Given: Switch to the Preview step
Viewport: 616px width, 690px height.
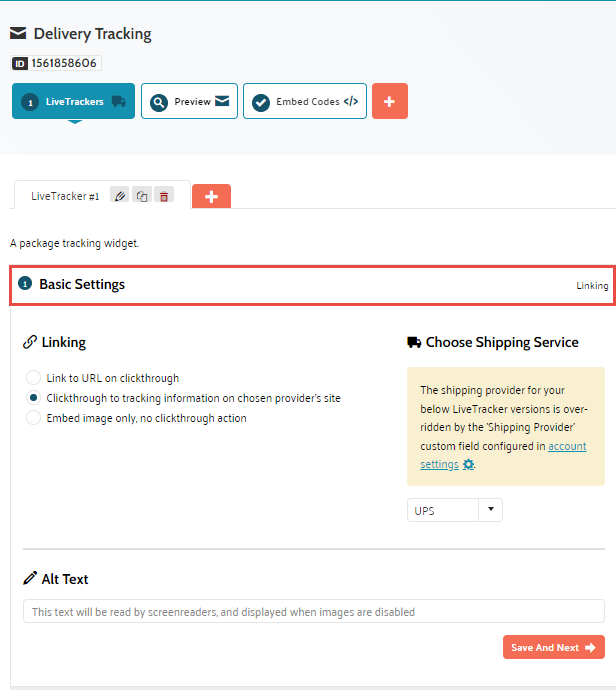Looking at the screenshot, I should [x=189, y=101].
